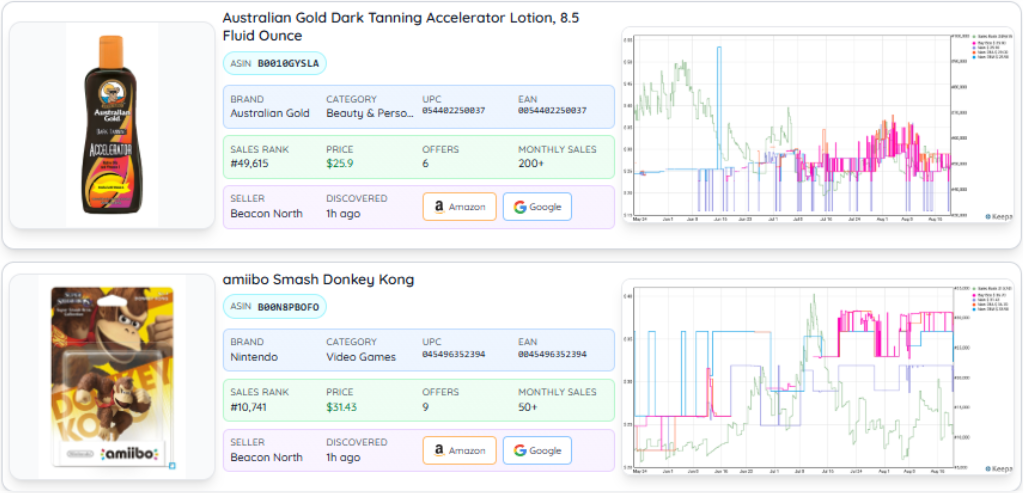This screenshot has height=493, width=1024.
Task: Click the Google logo icon on lotion card
Action: (x=520, y=207)
